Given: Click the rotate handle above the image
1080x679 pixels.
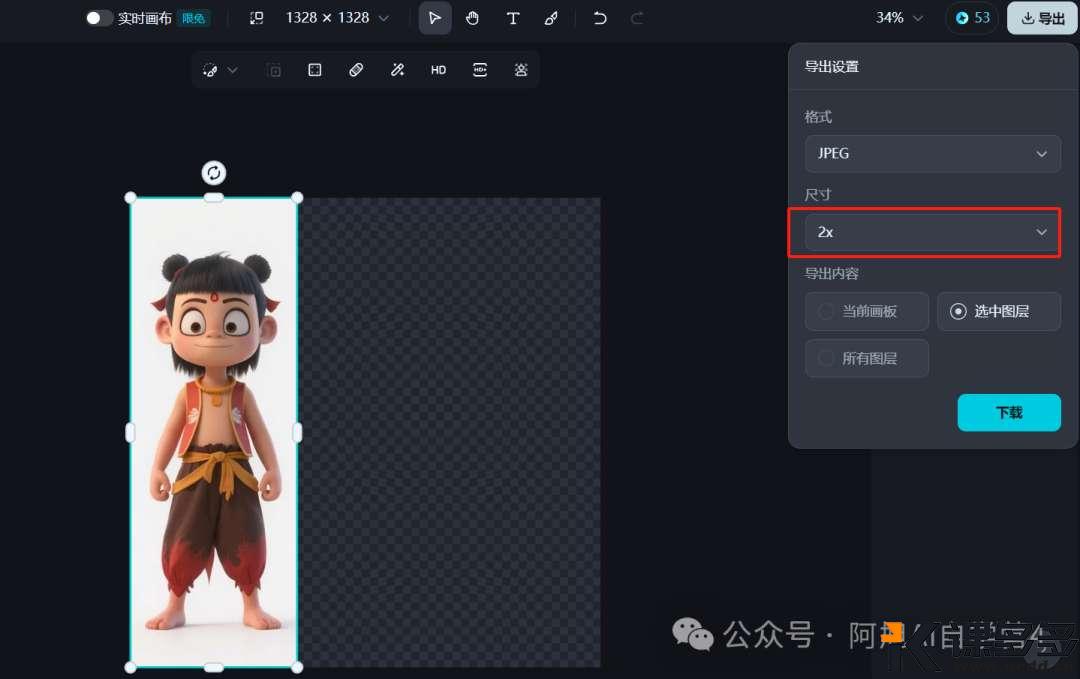Looking at the screenshot, I should (214, 173).
